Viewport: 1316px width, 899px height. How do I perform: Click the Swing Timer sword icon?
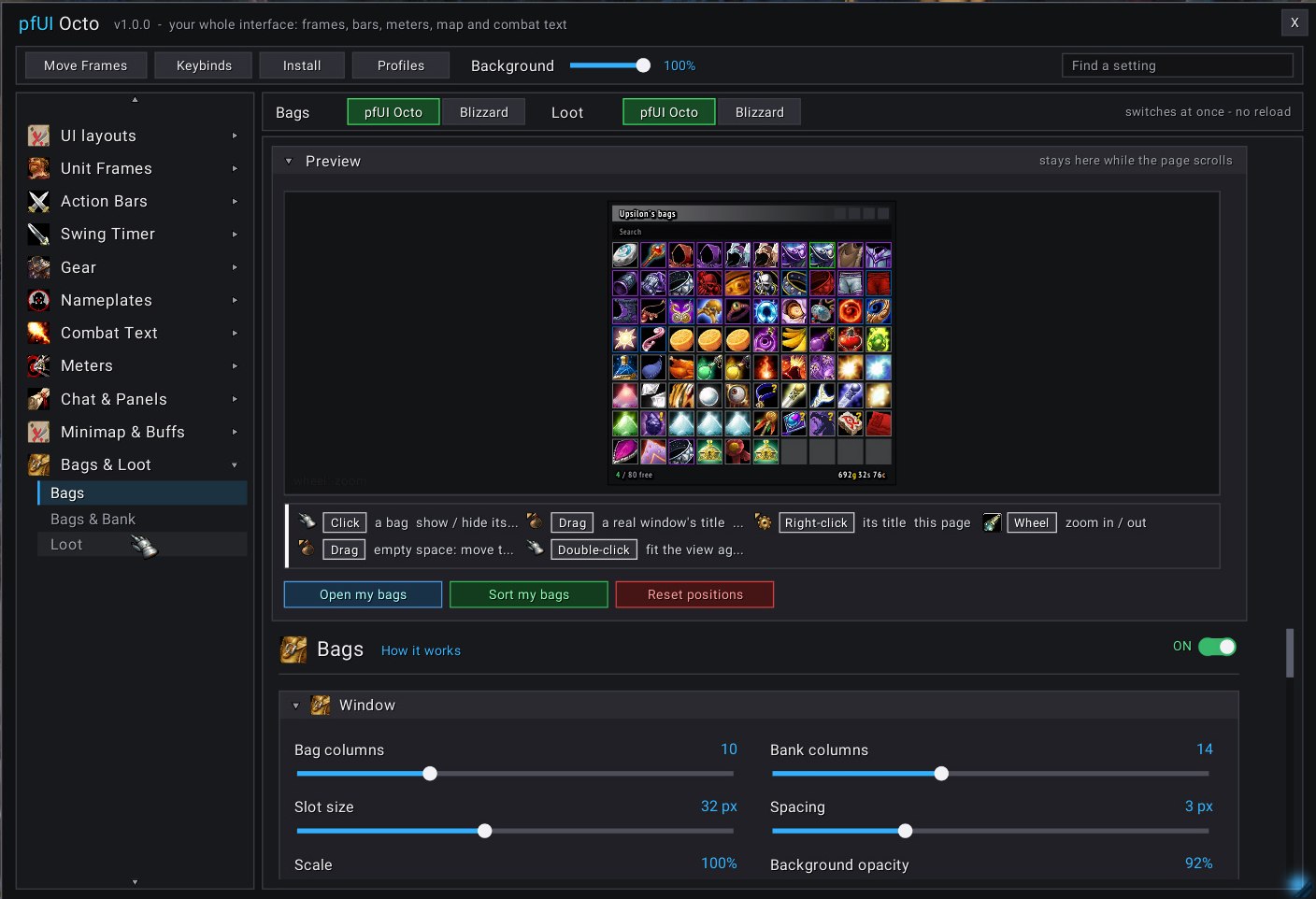[38, 234]
